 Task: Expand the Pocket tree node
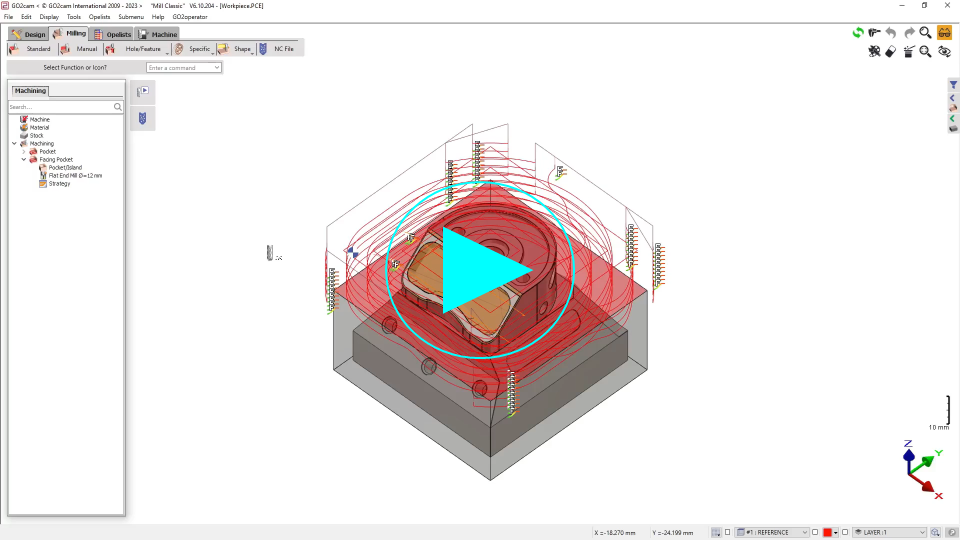[23, 152]
